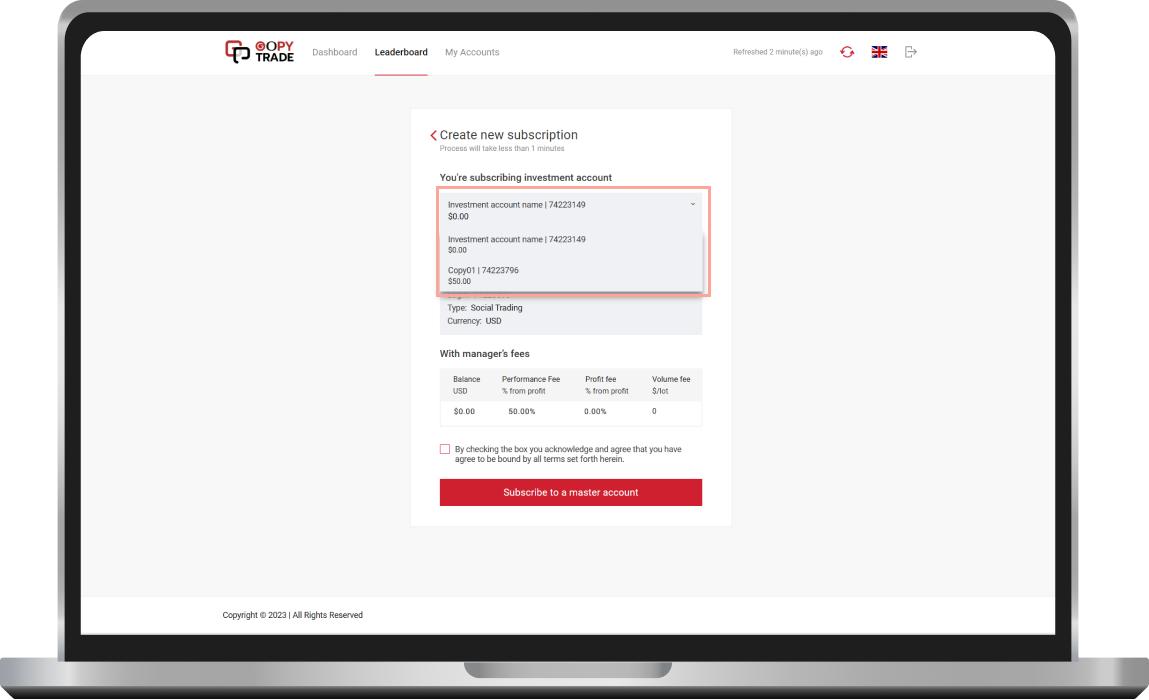Switch to the Dashboard tab

click(x=335, y=51)
